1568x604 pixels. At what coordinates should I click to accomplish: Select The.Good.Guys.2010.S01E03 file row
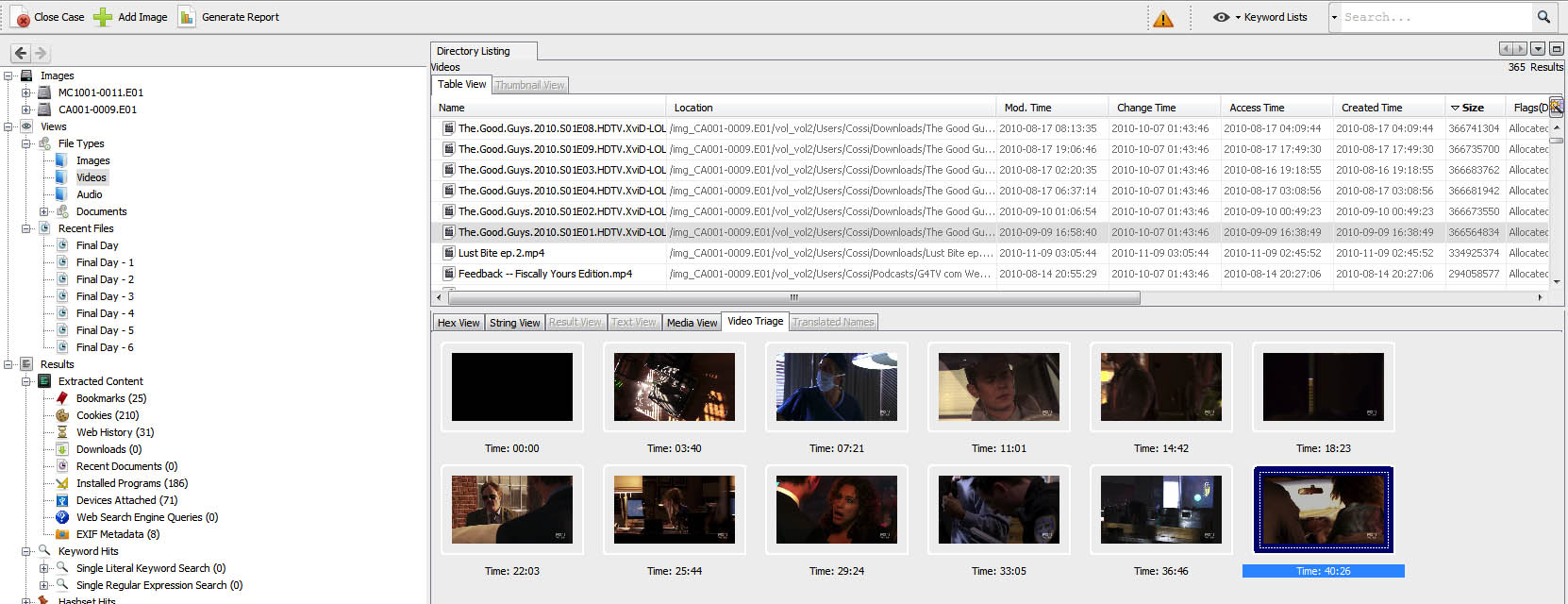tap(991, 170)
